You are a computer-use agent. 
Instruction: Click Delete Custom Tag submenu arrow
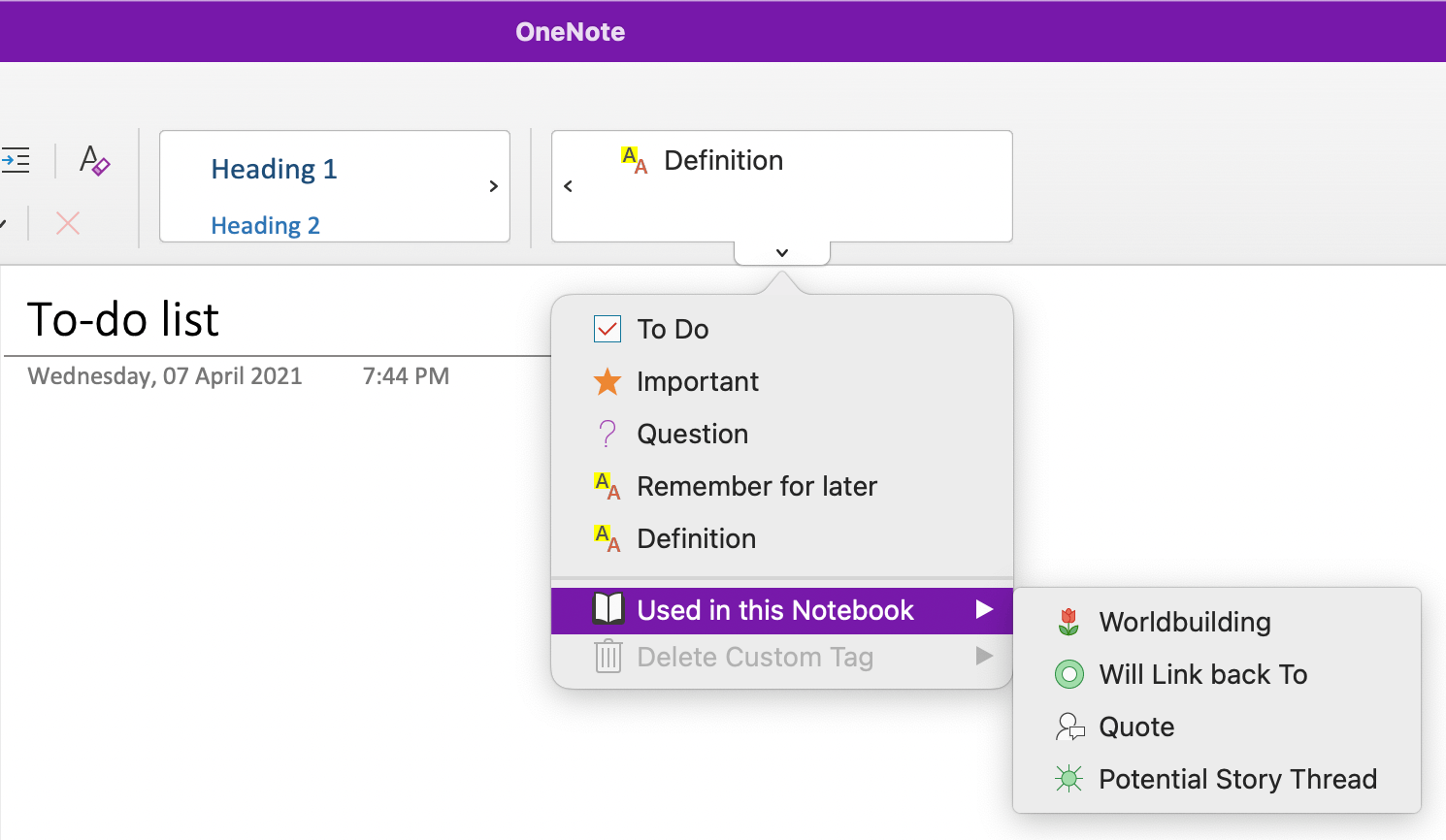coord(984,657)
